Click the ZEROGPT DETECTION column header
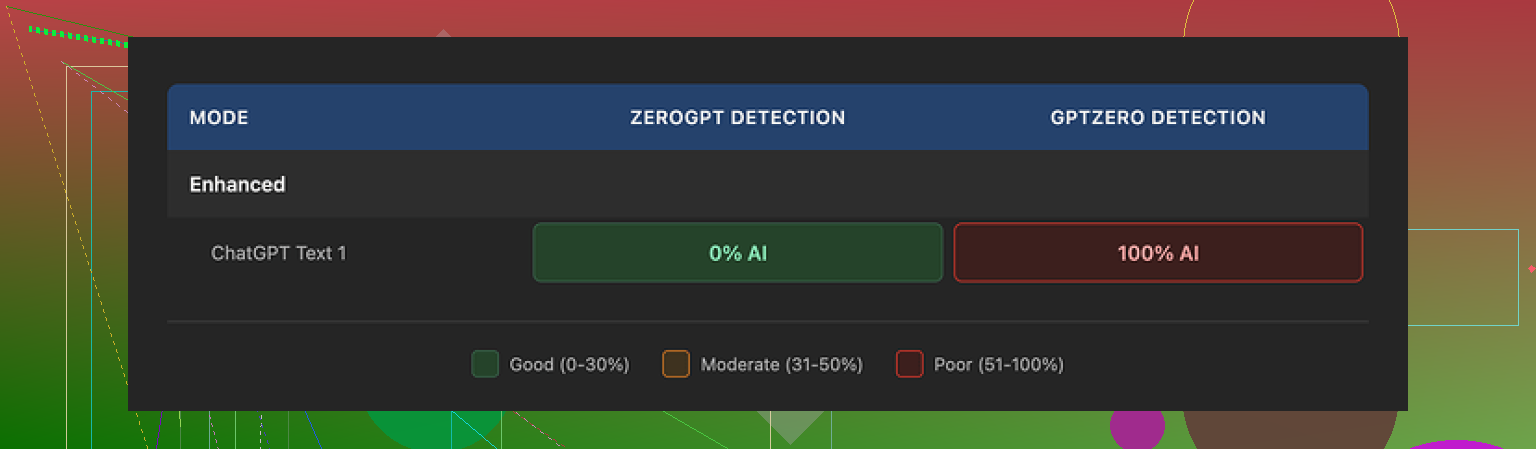This screenshot has width=1536, height=449. click(737, 118)
